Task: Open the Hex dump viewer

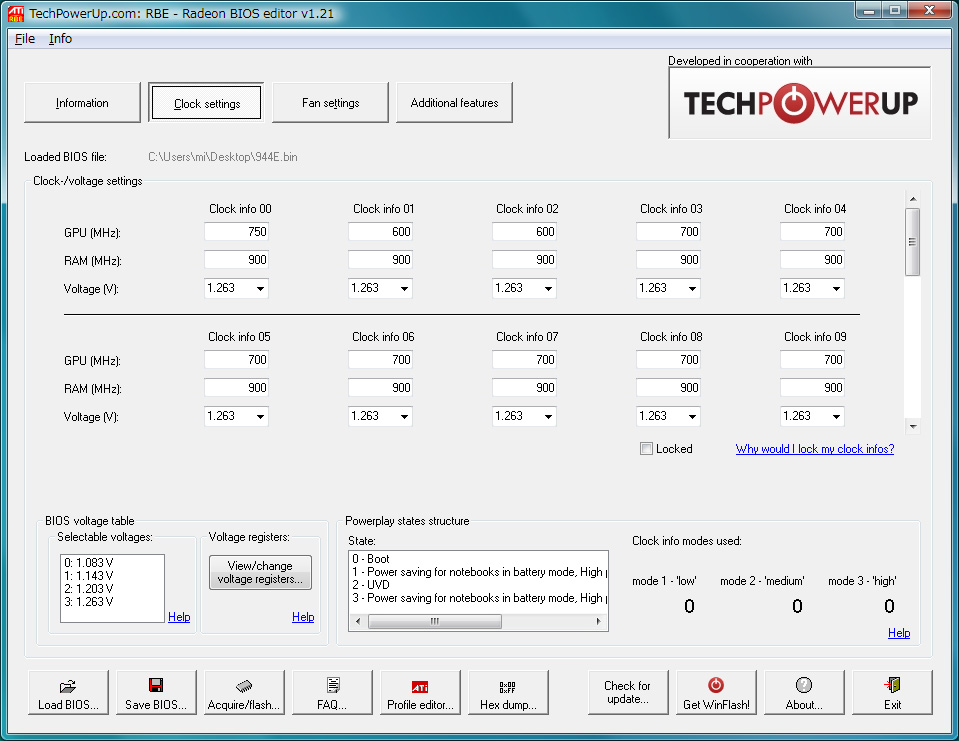Action: [508, 693]
